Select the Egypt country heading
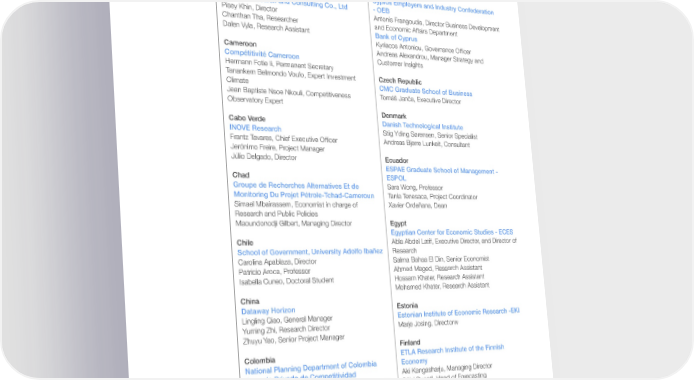 tap(398, 223)
